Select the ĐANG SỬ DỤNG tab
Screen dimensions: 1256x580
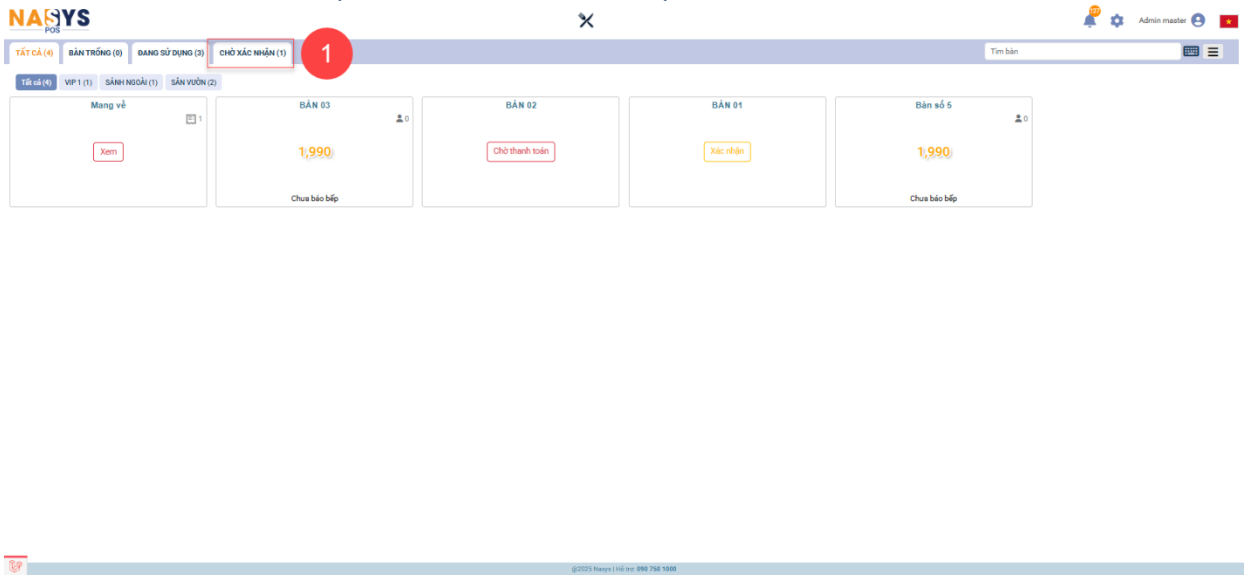[170, 53]
